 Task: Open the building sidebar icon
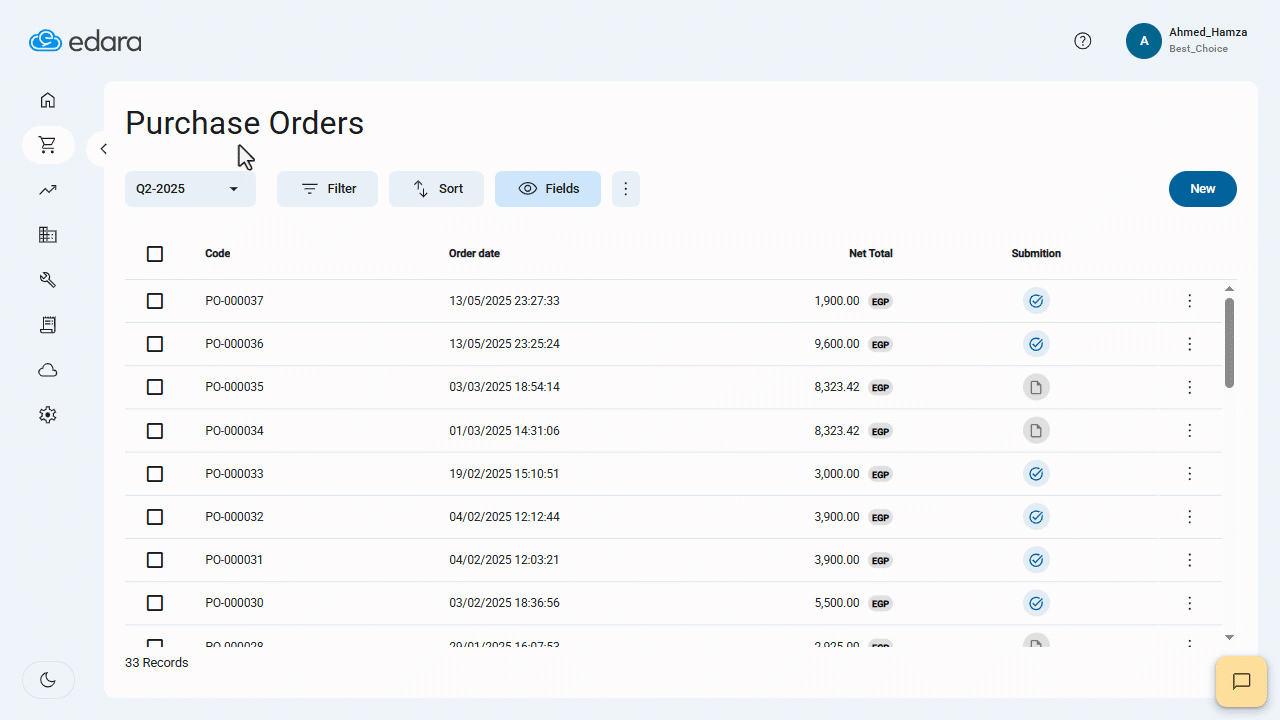tap(48, 235)
